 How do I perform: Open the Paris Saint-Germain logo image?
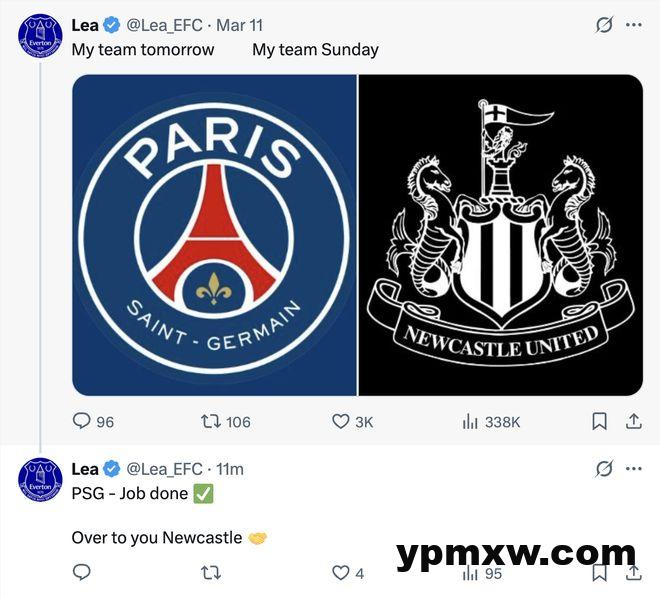pos(214,235)
